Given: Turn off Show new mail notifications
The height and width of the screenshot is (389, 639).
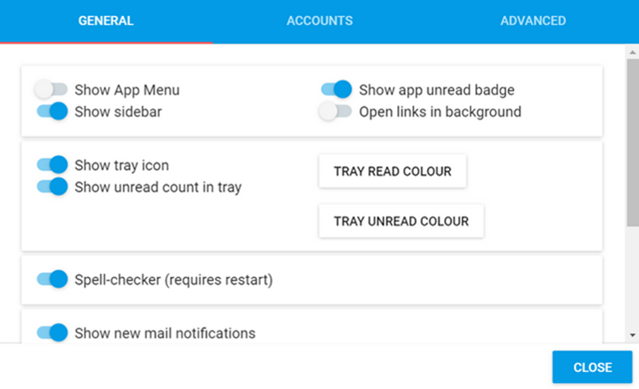Looking at the screenshot, I should pos(52,333).
